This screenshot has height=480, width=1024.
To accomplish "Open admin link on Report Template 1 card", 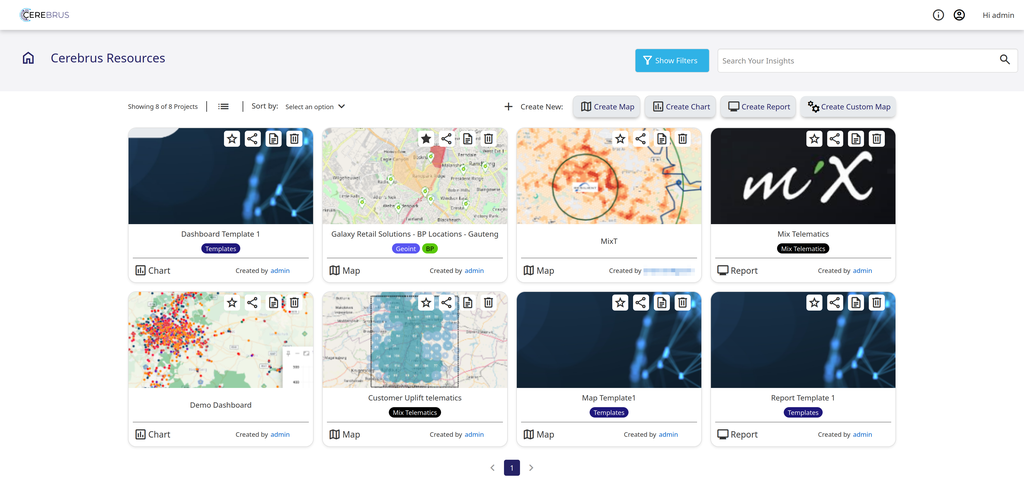I will 862,434.
